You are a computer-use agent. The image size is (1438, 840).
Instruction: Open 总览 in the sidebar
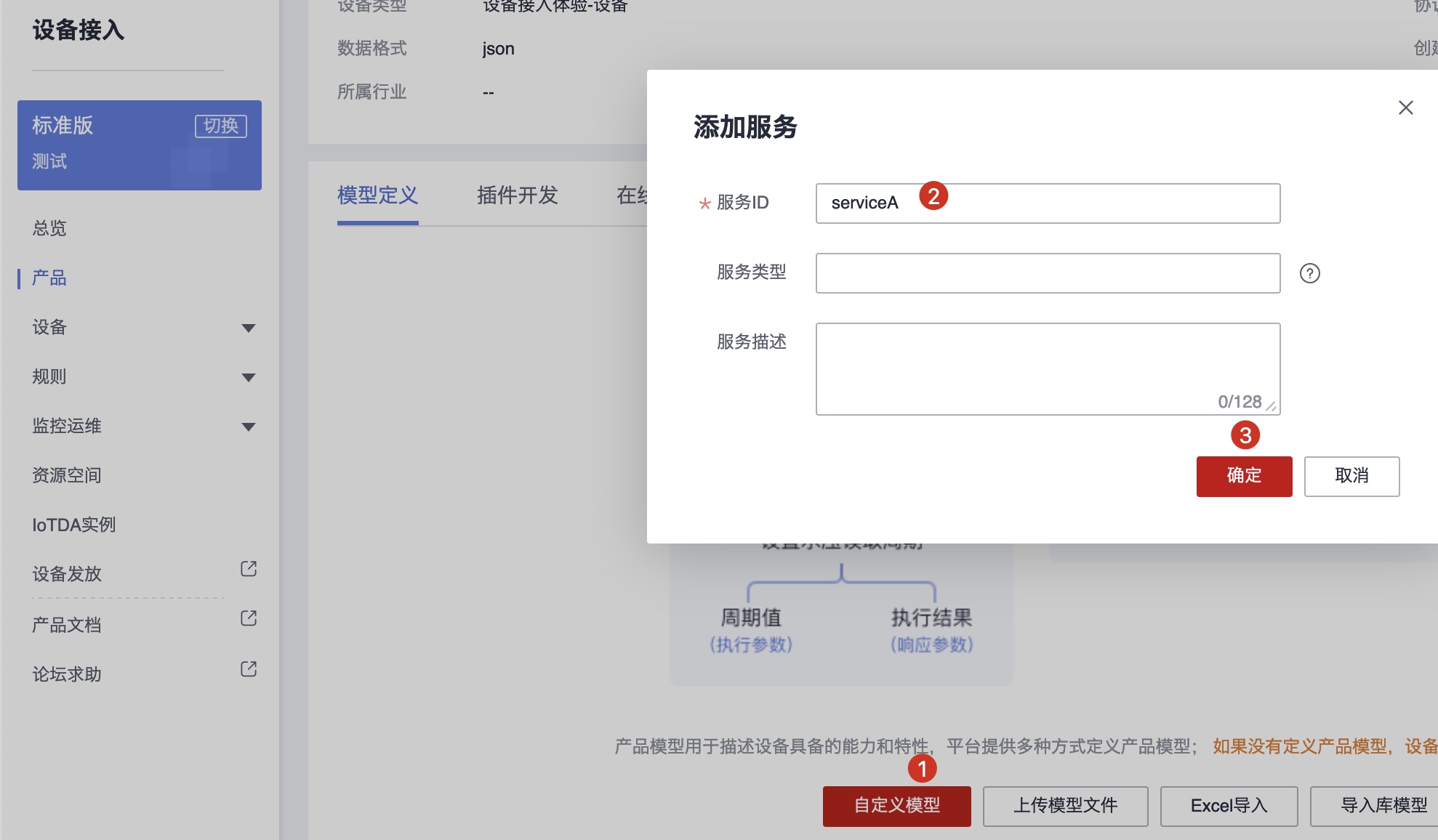49,228
